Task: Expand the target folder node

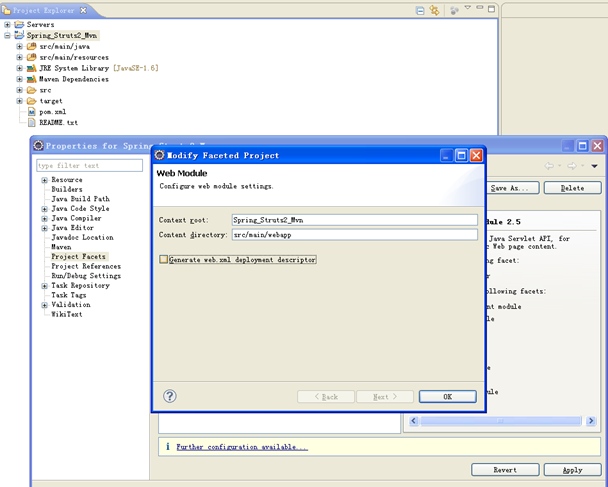Action: point(19,101)
